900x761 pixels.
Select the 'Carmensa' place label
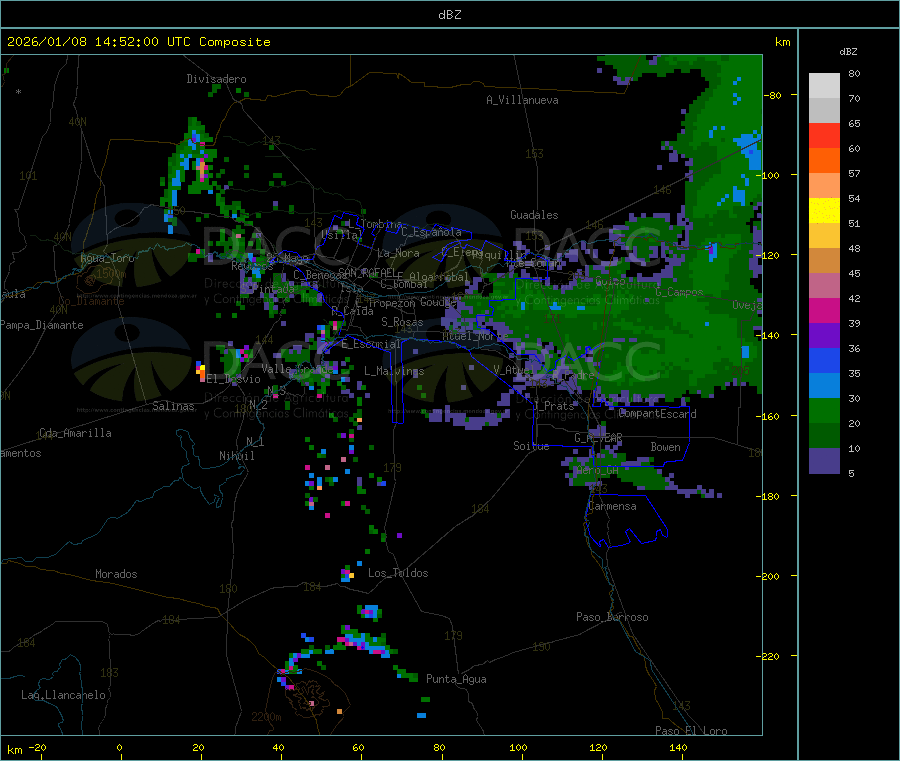click(612, 506)
